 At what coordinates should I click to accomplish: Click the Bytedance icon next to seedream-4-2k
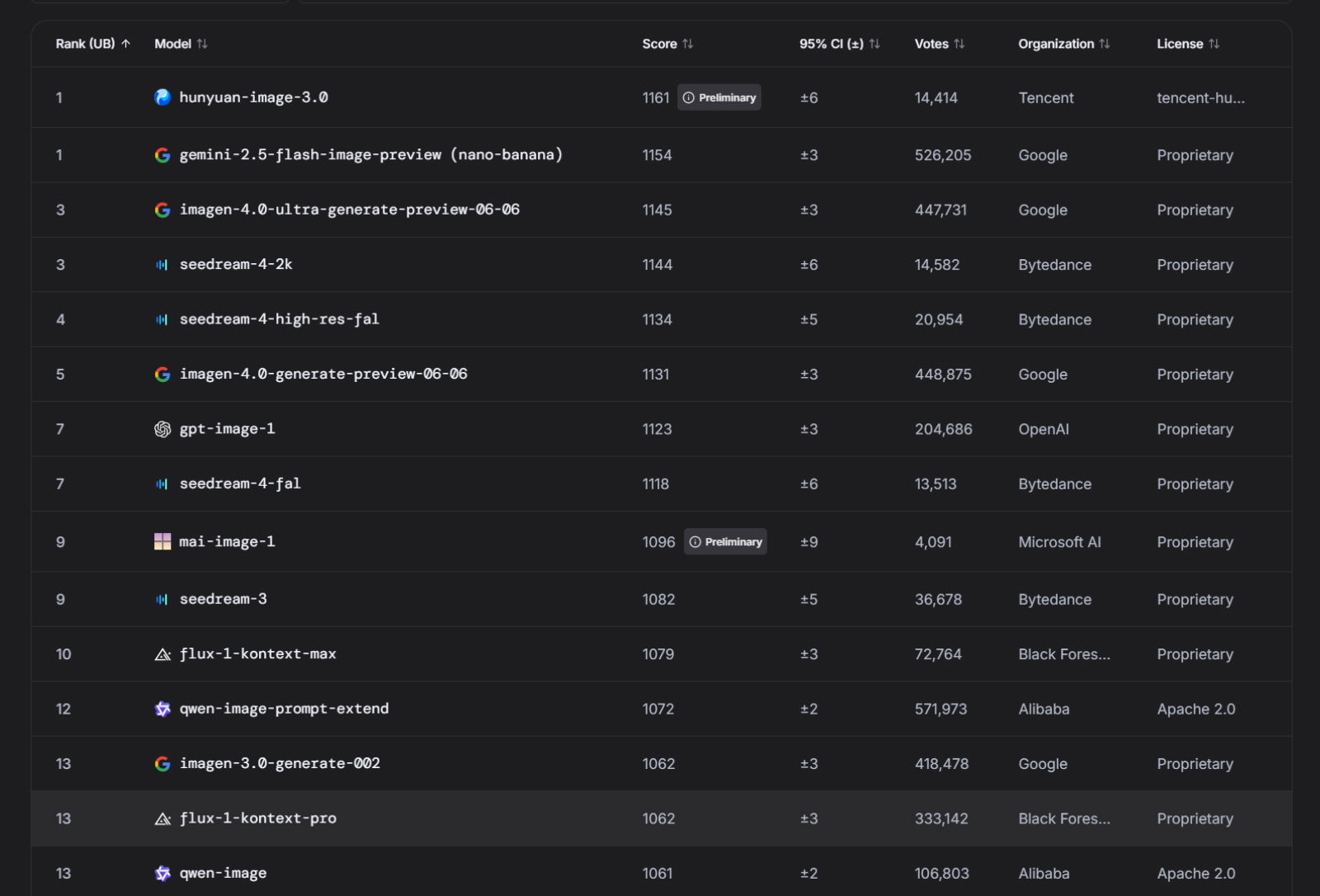point(163,264)
